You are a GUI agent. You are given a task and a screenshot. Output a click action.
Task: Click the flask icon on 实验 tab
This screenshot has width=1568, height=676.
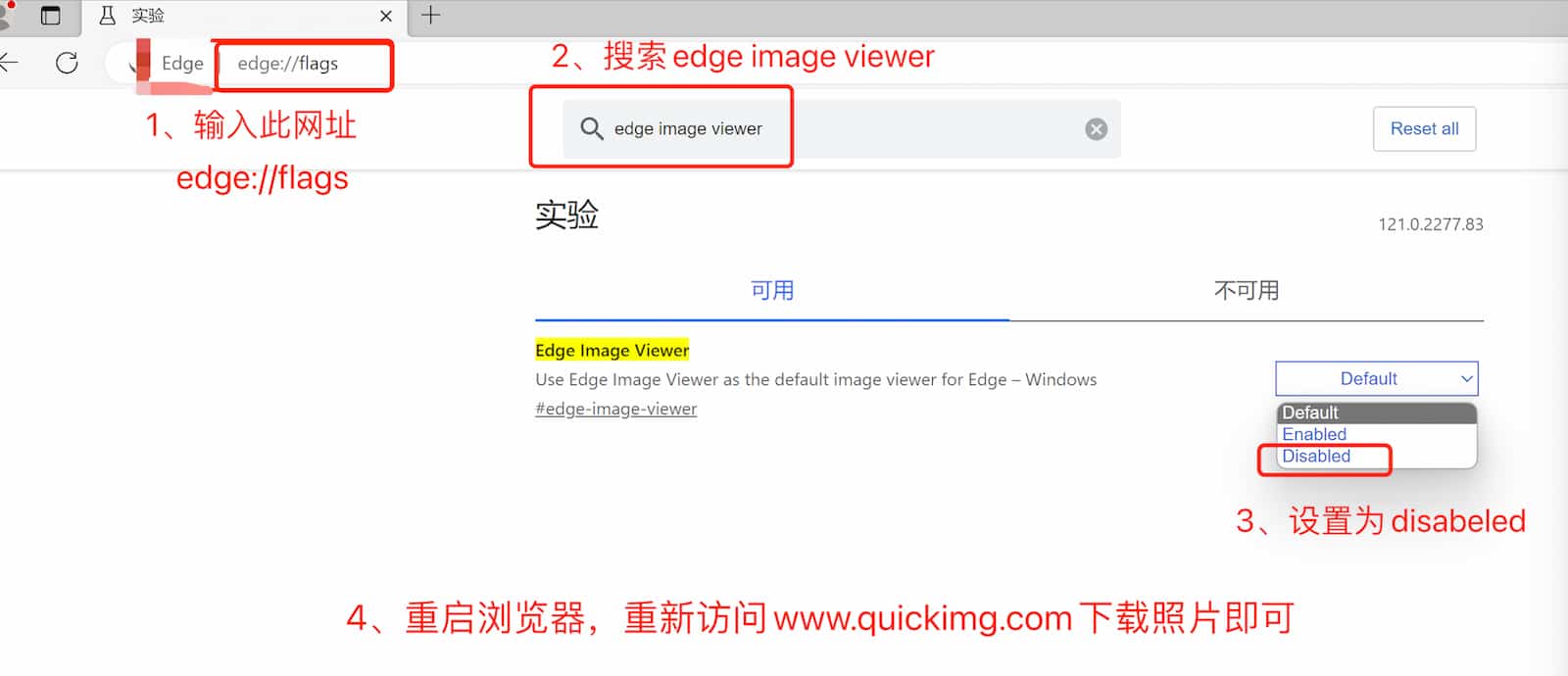(x=108, y=16)
